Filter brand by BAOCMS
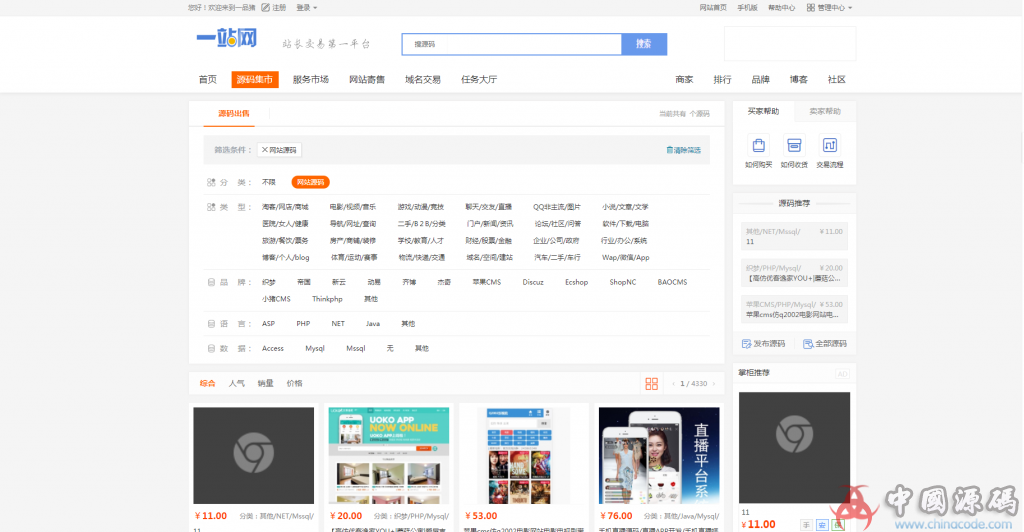This screenshot has height=532, width=1024. (672, 283)
